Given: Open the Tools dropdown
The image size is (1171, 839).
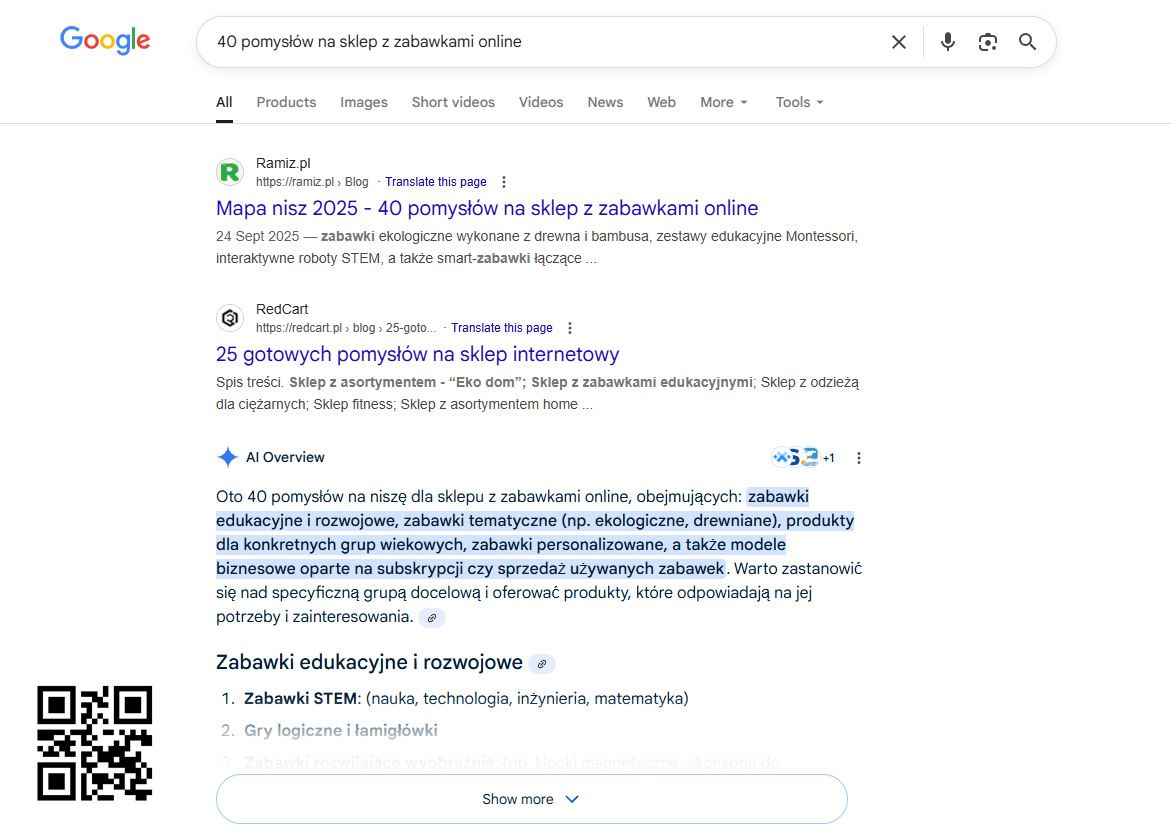Looking at the screenshot, I should 799,102.
